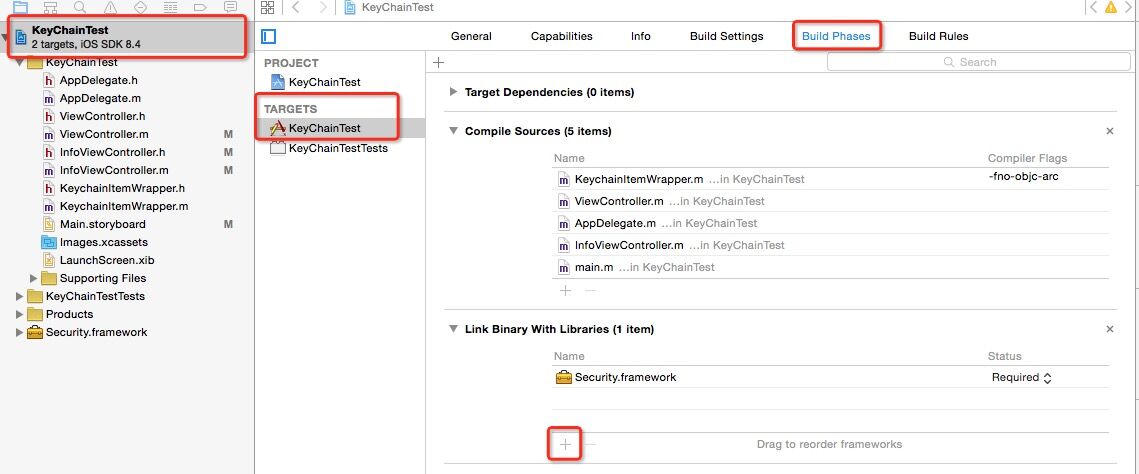Select InfoViewController.m in the navigator
Image resolution: width=1139 pixels, height=474 pixels.
(114, 171)
